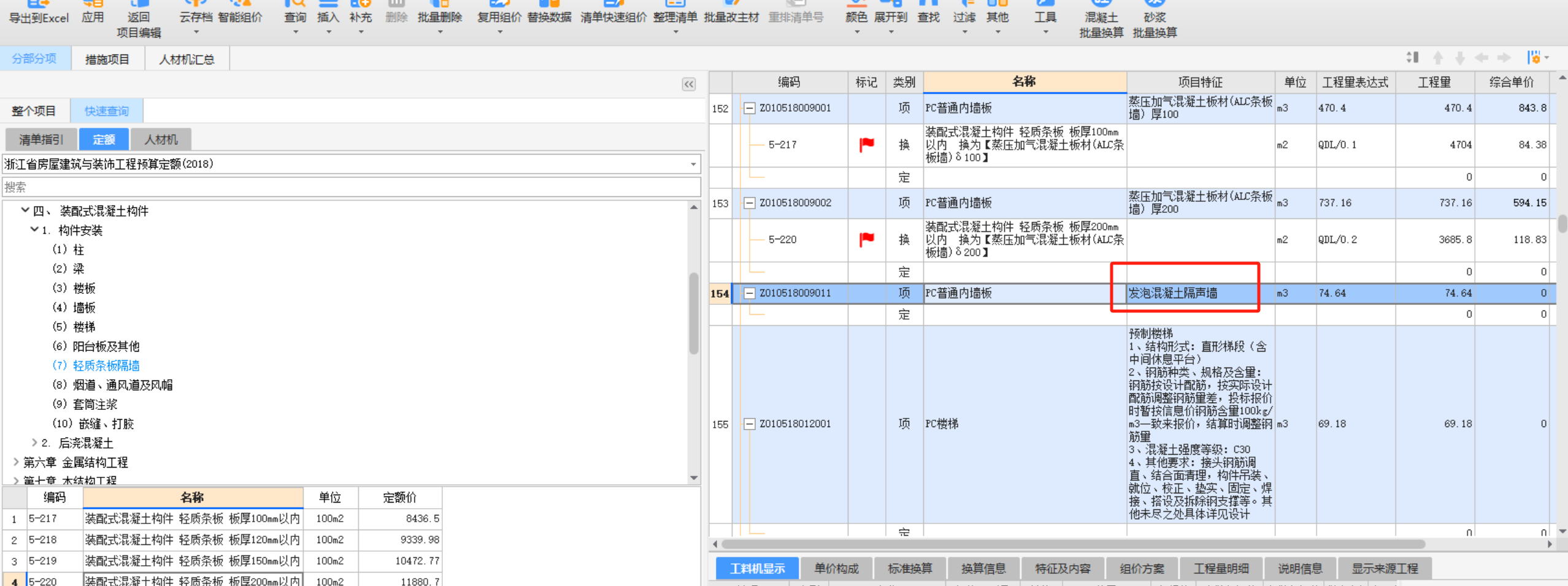Viewport: 1568px width, 586px height.
Task: Open the 查询 toolbar tool
Action: (295, 17)
